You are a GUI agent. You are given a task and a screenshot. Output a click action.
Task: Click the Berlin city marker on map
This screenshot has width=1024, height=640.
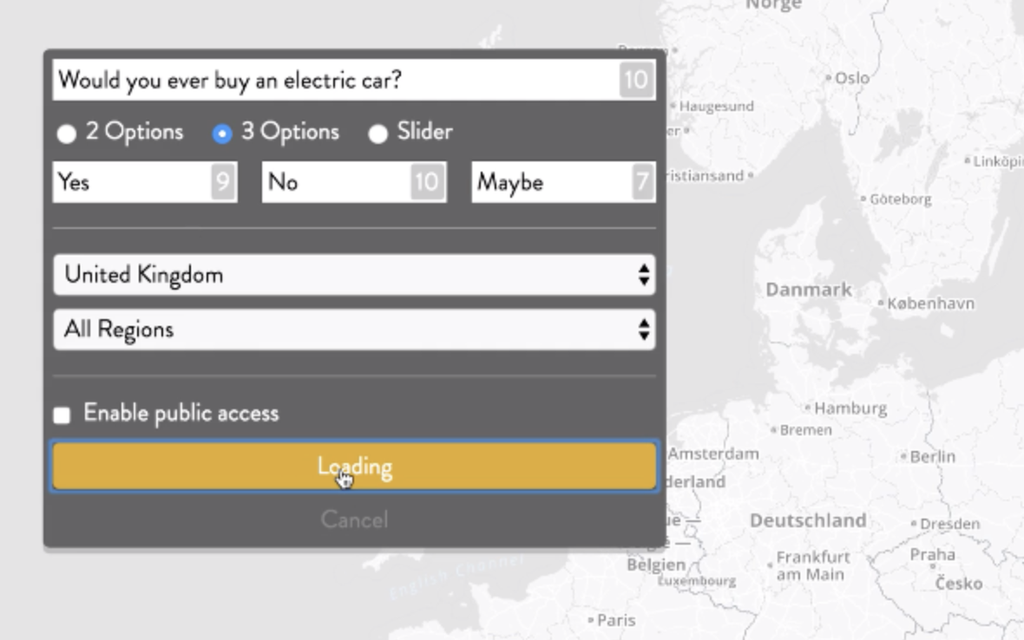pos(904,457)
